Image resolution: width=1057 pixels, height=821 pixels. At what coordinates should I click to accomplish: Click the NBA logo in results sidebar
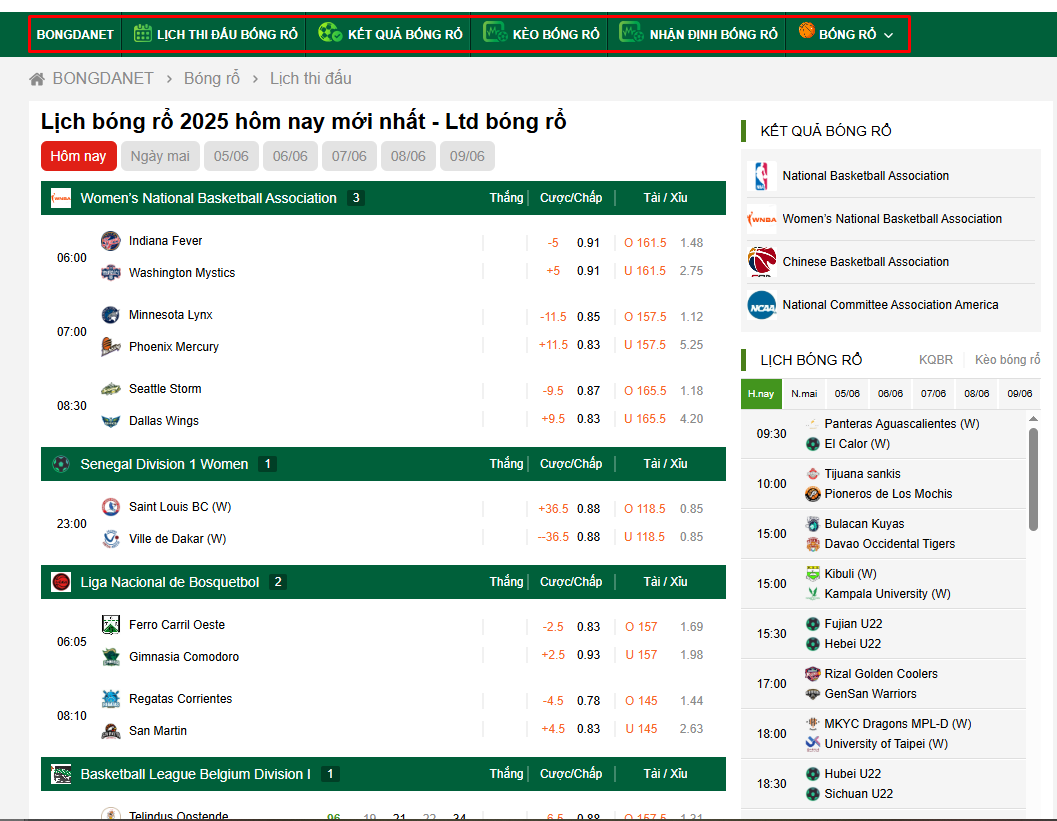coord(762,176)
